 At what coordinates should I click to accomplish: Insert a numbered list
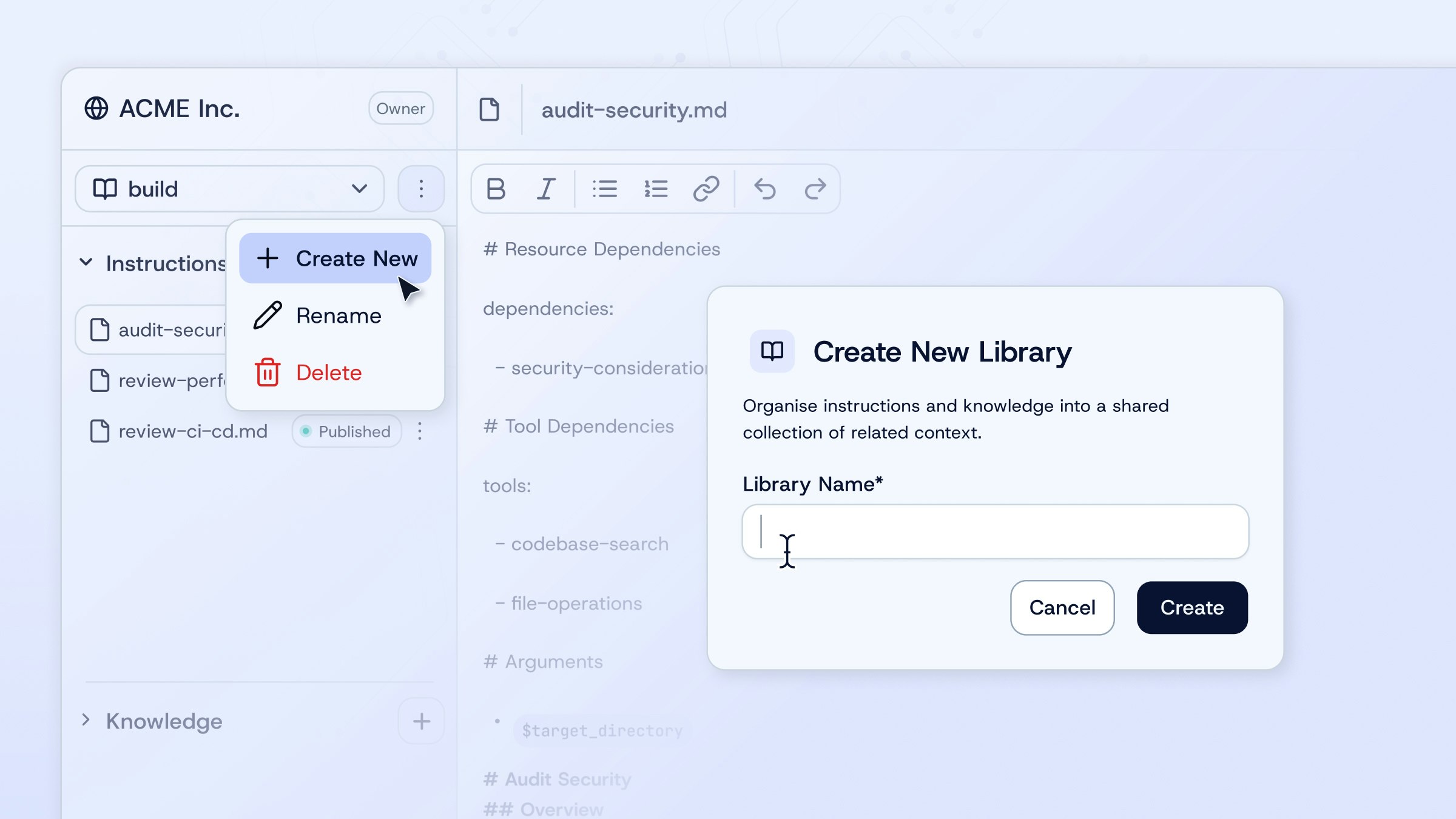(656, 189)
